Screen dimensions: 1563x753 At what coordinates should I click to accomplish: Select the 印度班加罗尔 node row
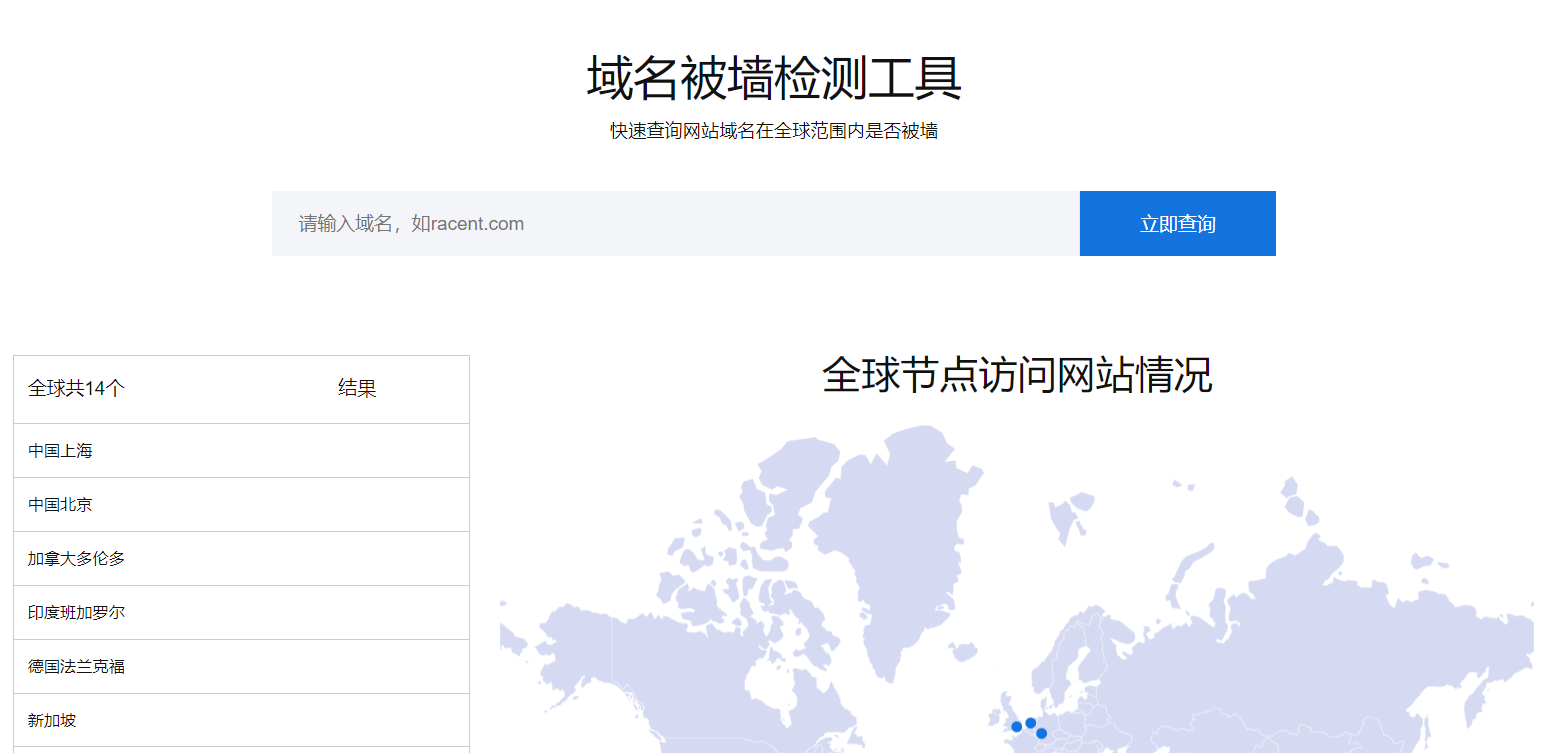coord(240,612)
